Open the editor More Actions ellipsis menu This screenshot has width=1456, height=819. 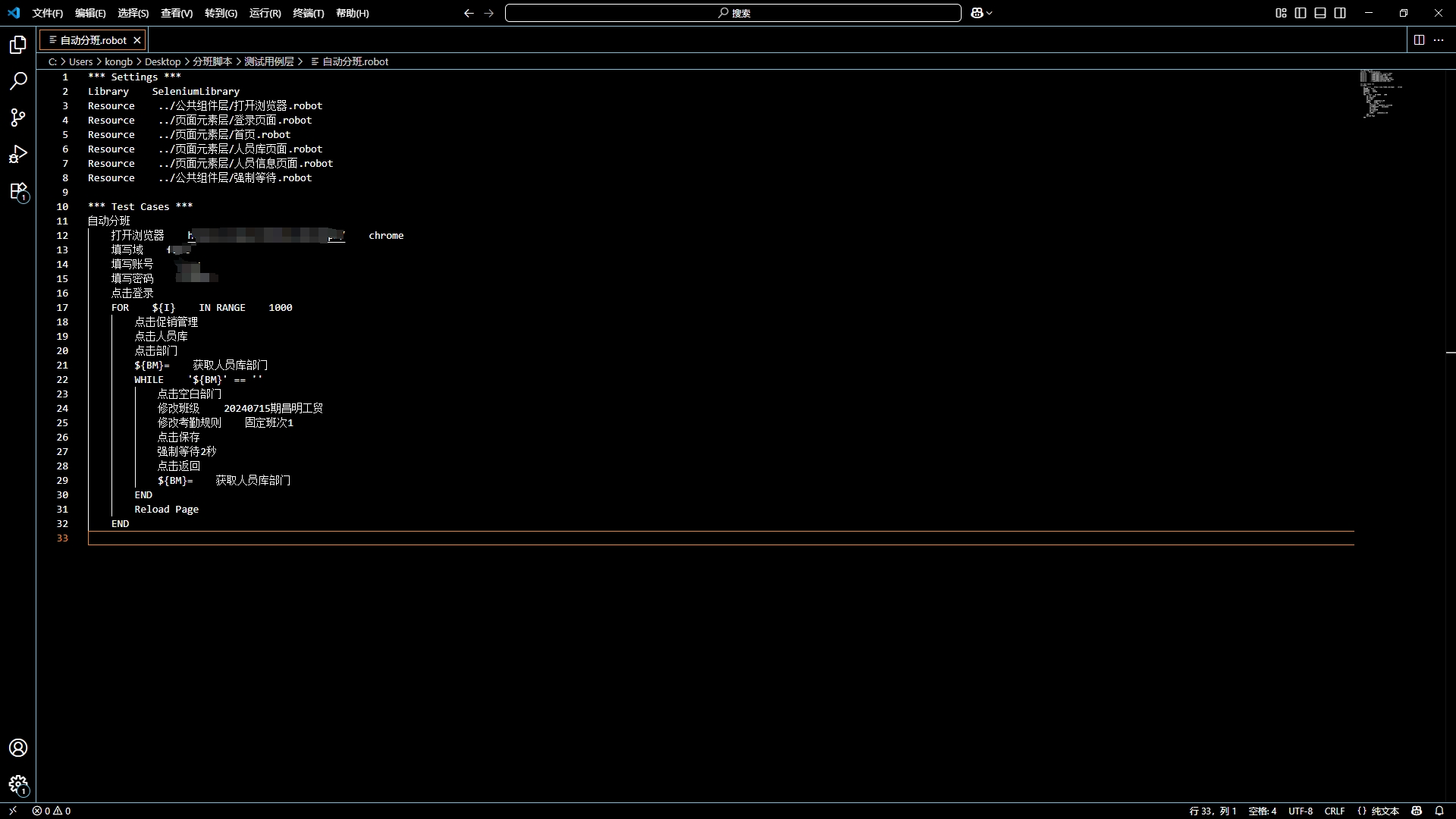[1439, 40]
